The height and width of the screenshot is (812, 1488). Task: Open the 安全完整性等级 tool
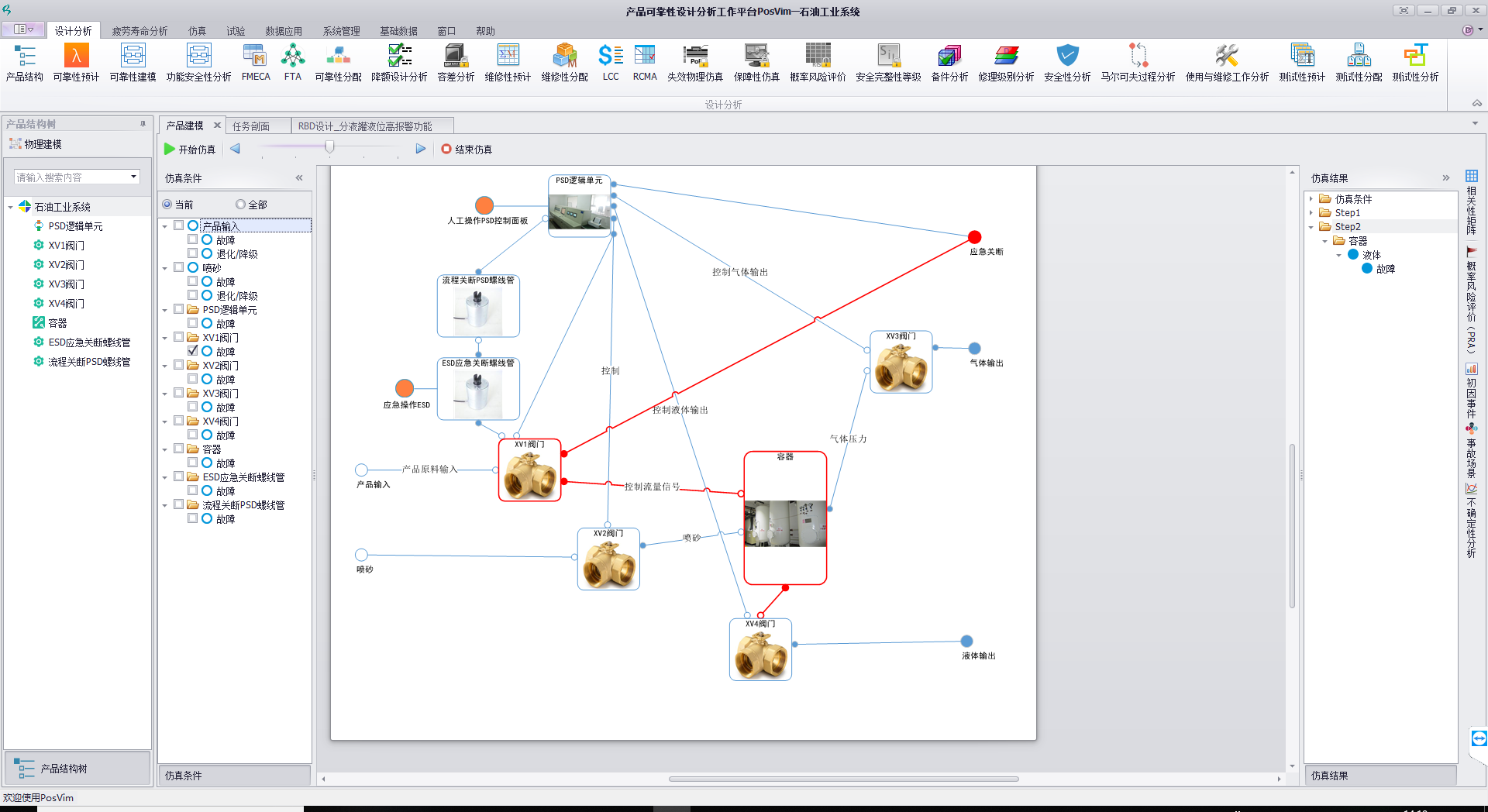tap(888, 63)
